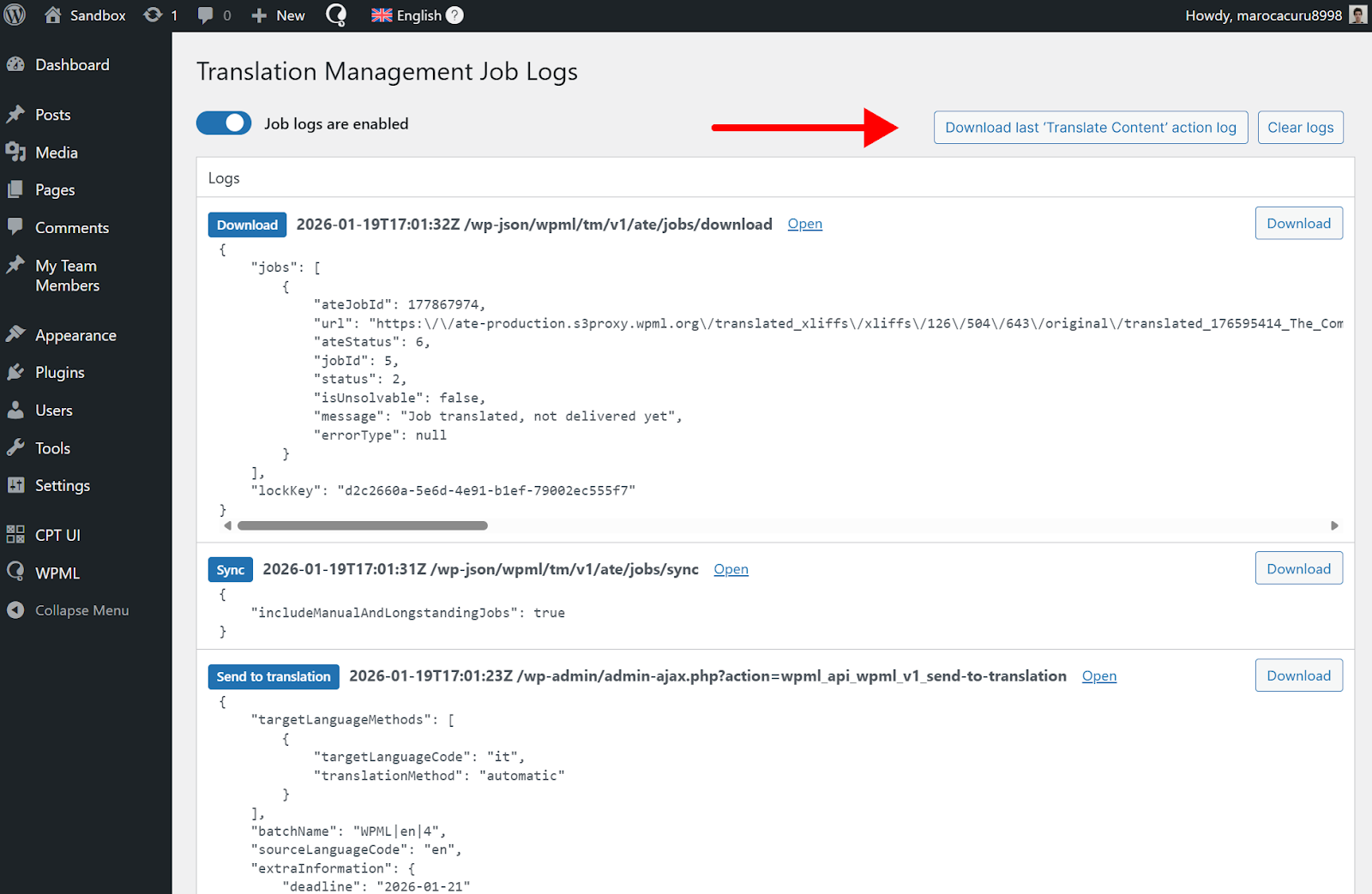Image resolution: width=1372 pixels, height=894 pixels.
Task: Disable the job logs toggle
Action: pos(224,123)
